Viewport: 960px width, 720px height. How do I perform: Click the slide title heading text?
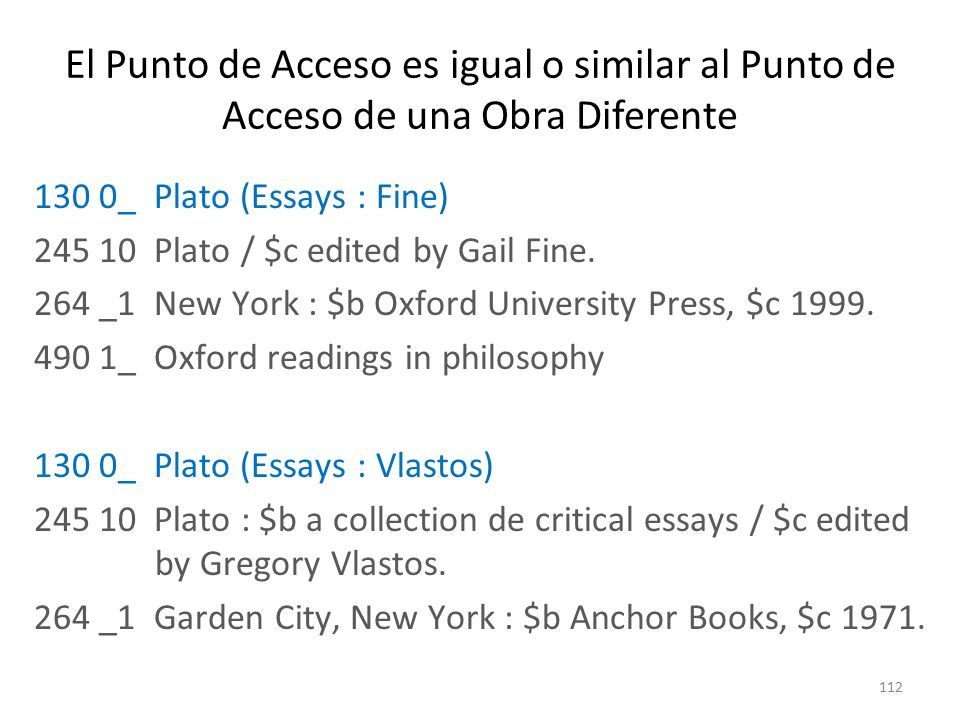click(x=480, y=89)
